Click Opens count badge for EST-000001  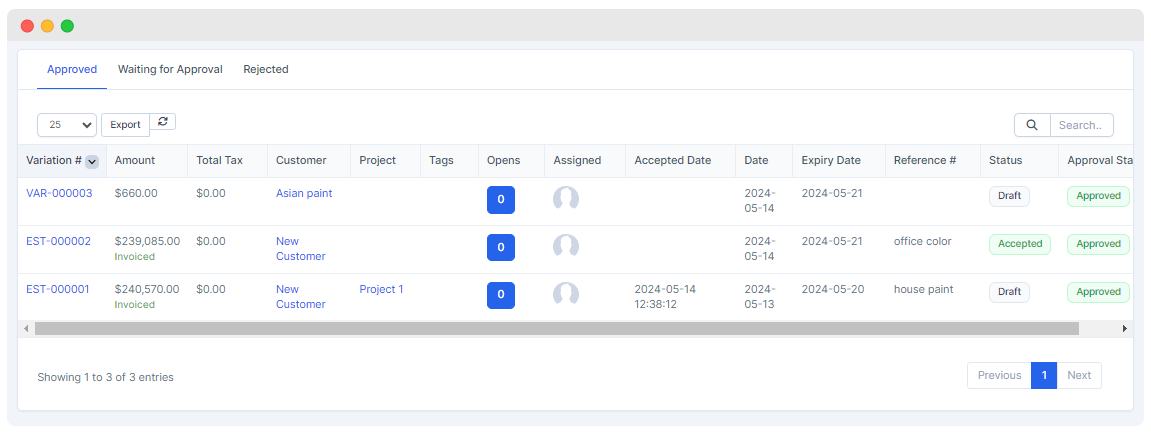[x=501, y=295]
